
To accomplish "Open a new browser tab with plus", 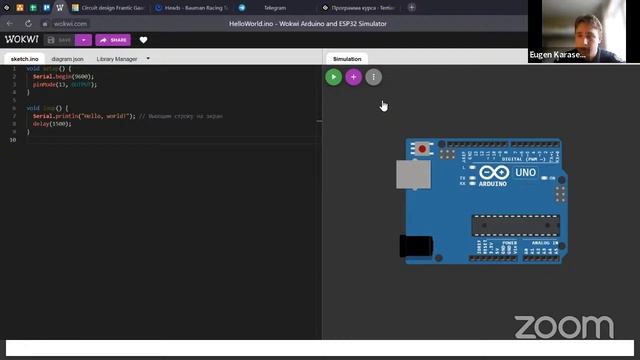I will tap(411, 7).
